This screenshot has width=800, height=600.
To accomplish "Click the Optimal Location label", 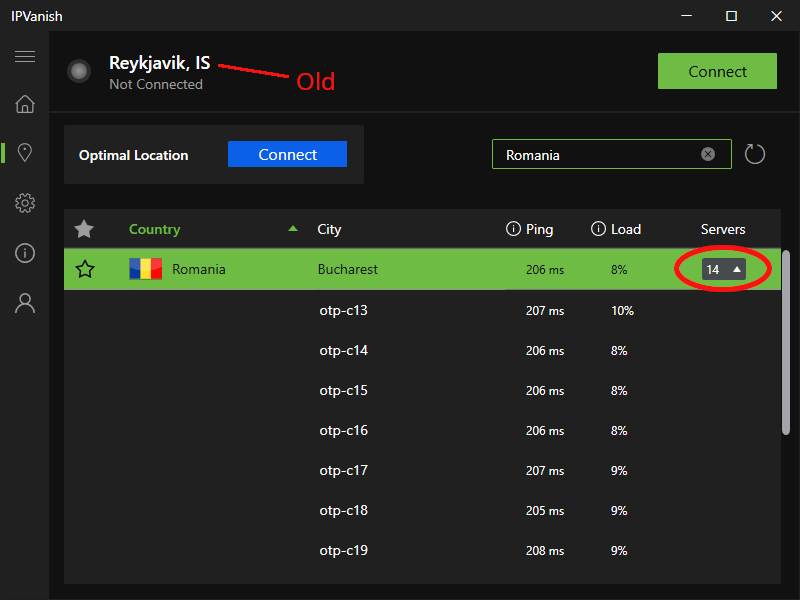I will pos(134,155).
